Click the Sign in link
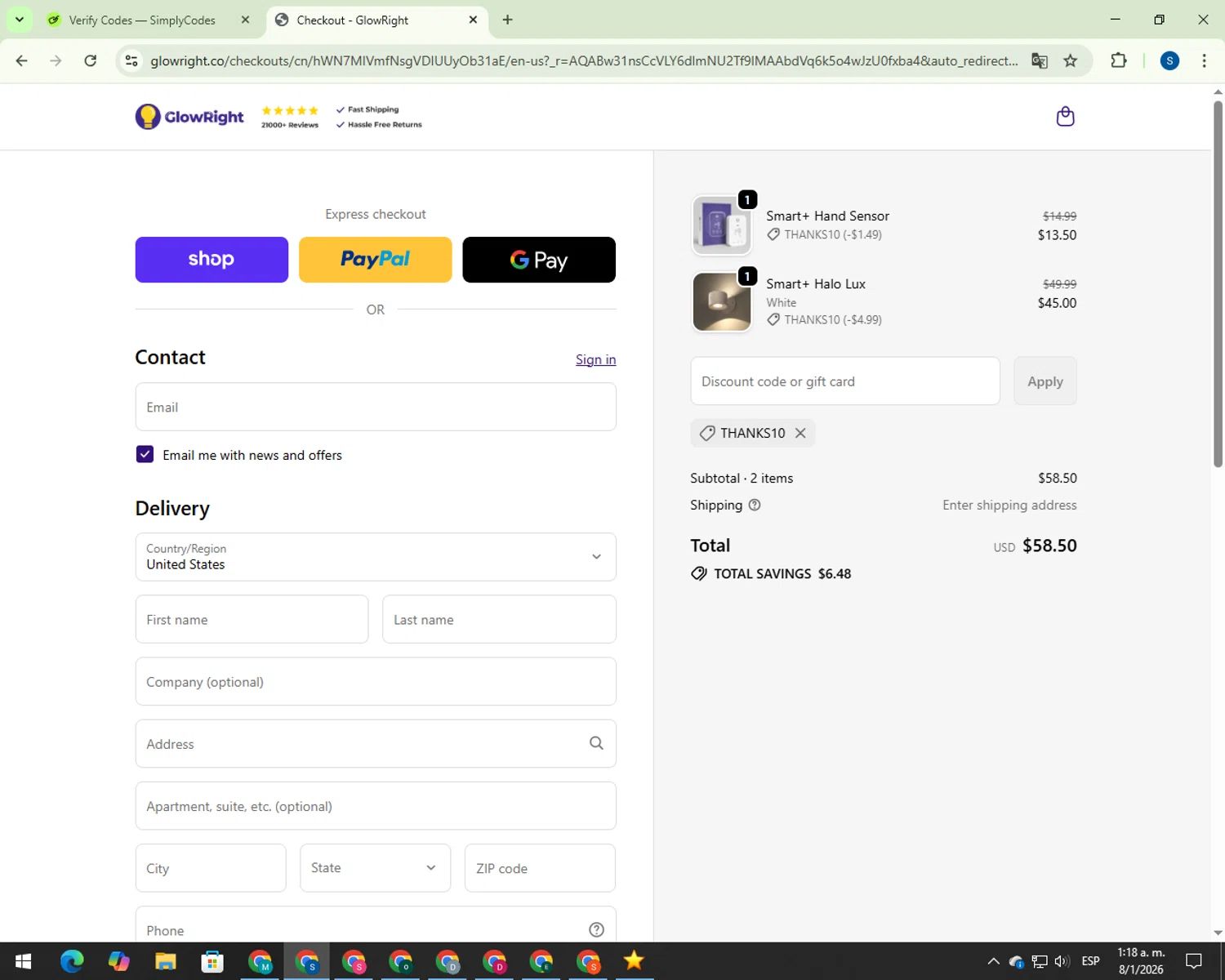Viewport: 1225px width, 980px height. [x=595, y=359]
